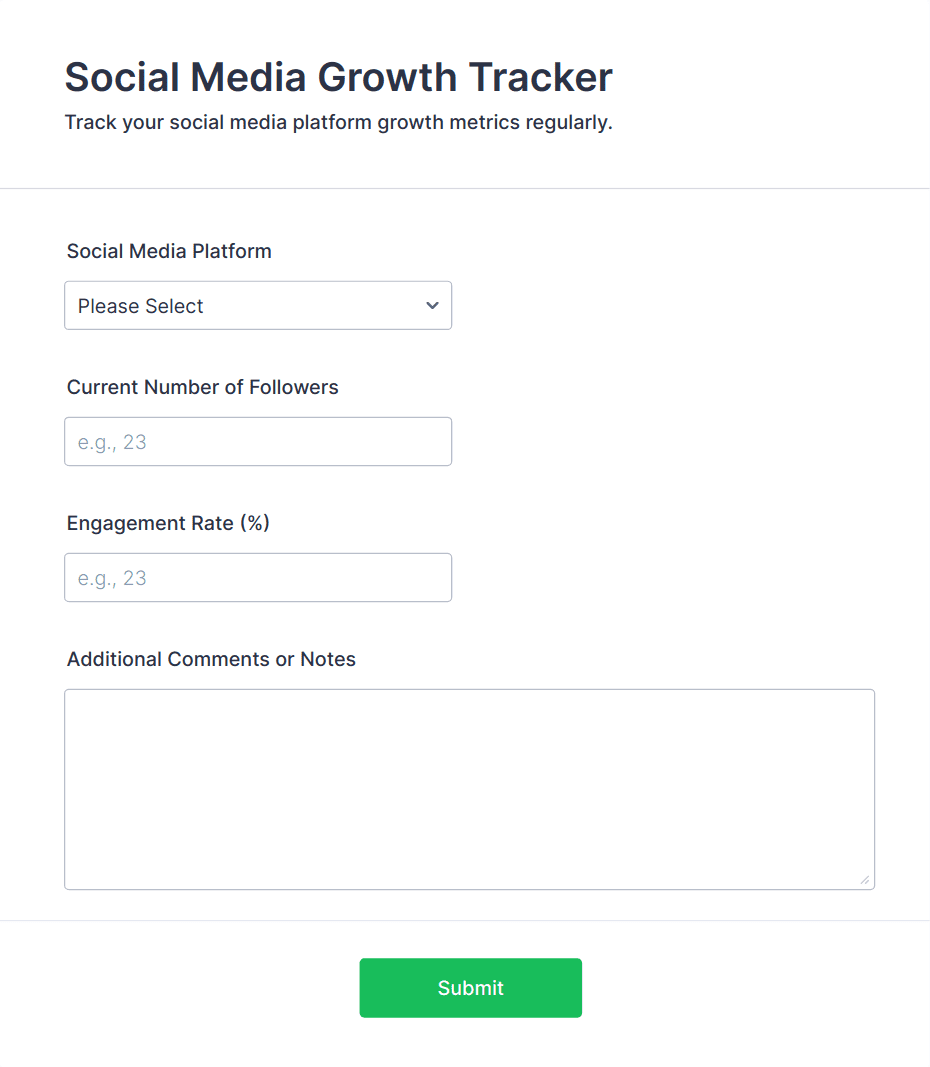The image size is (930, 1067).
Task: Click the "e.g., 23" placeholder under Followers
Action: point(112,442)
